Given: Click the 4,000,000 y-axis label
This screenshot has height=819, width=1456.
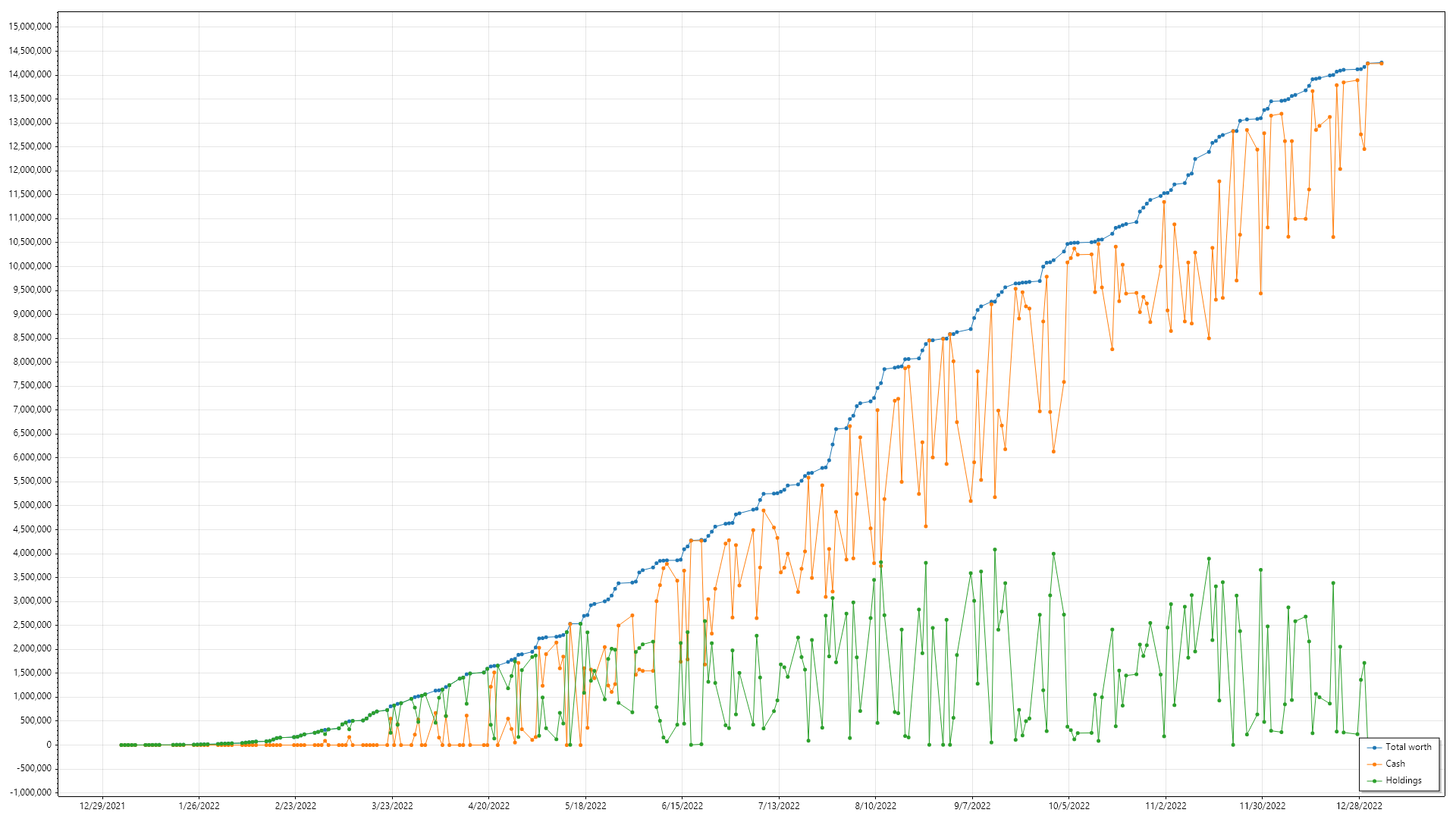Looking at the screenshot, I should coord(33,553).
